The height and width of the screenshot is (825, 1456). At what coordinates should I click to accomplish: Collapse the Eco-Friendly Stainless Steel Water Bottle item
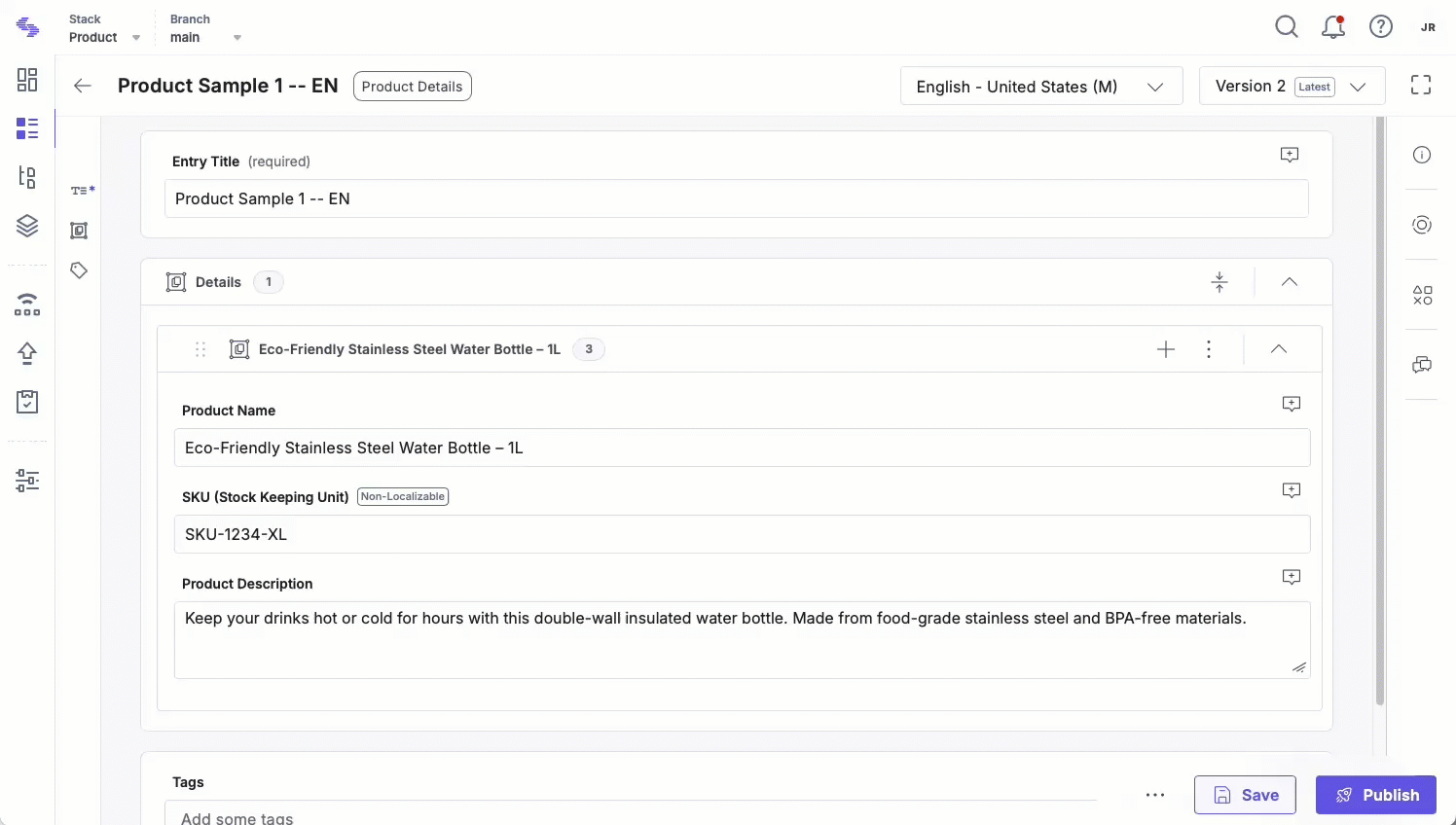[1279, 349]
